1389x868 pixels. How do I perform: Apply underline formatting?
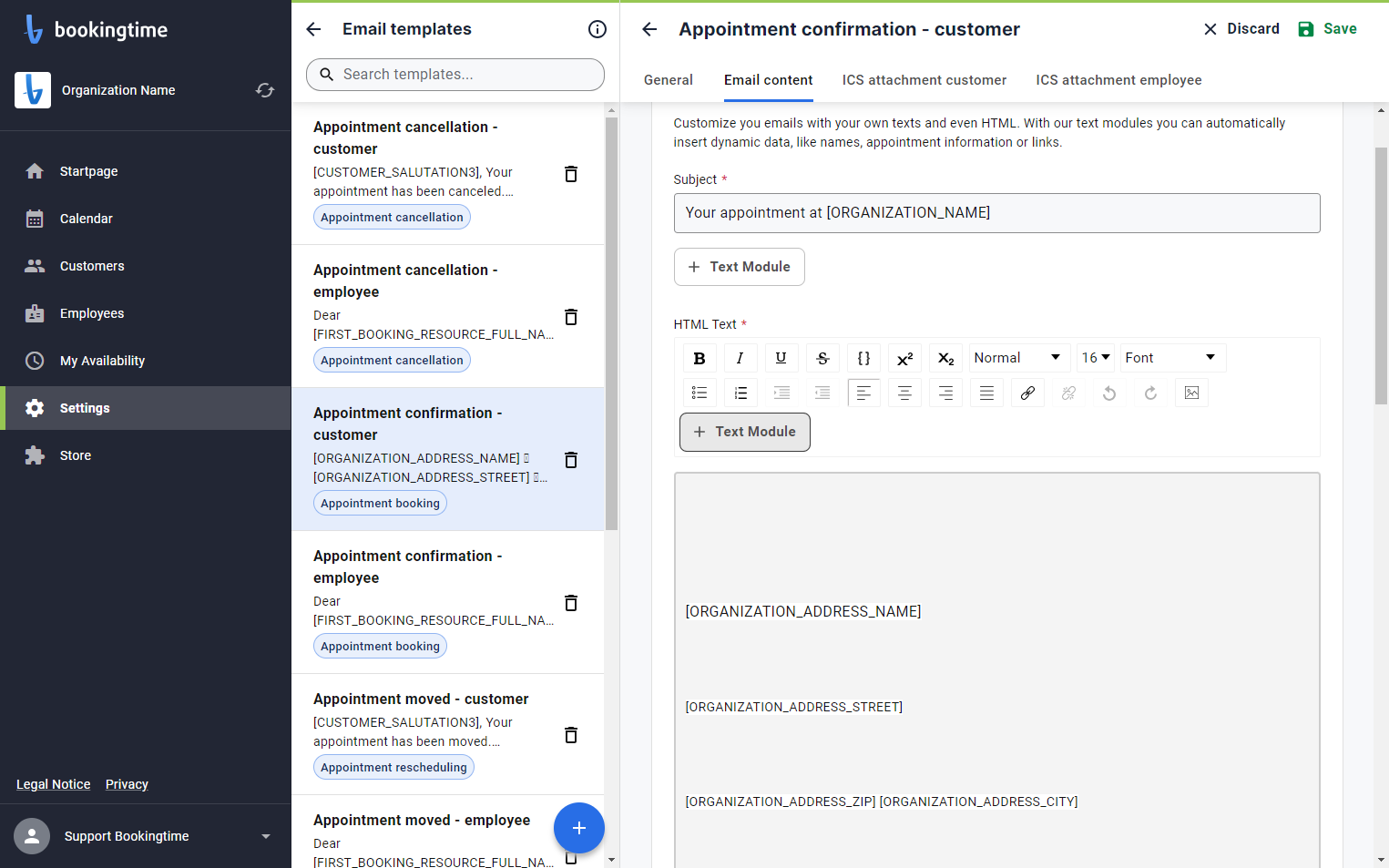[781, 358]
